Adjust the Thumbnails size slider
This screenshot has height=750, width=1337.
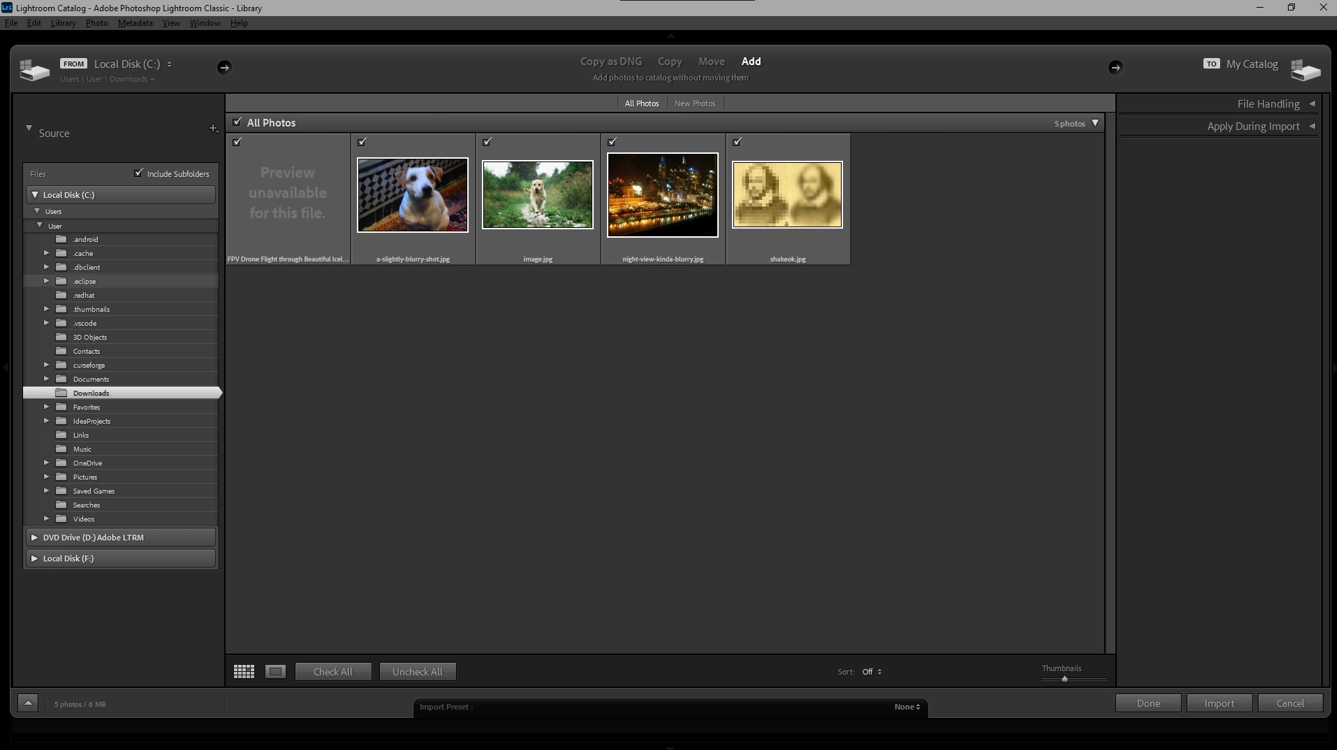pyautogui.click(x=1064, y=678)
